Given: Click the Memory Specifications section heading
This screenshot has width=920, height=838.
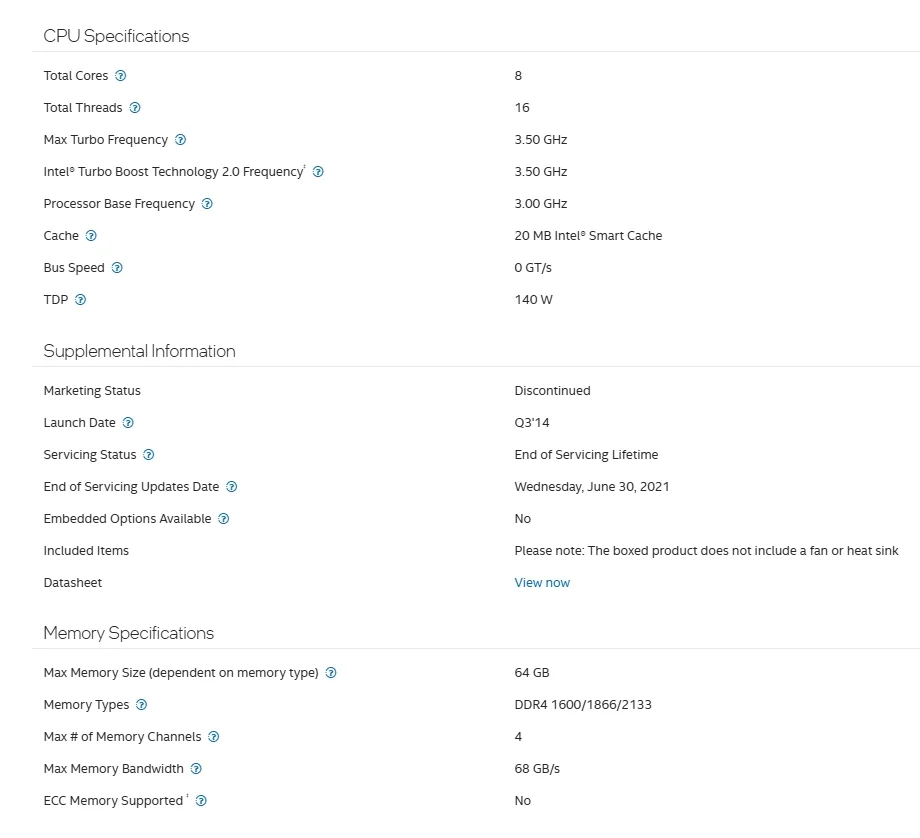Looking at the screenshot, I should 128,633.
